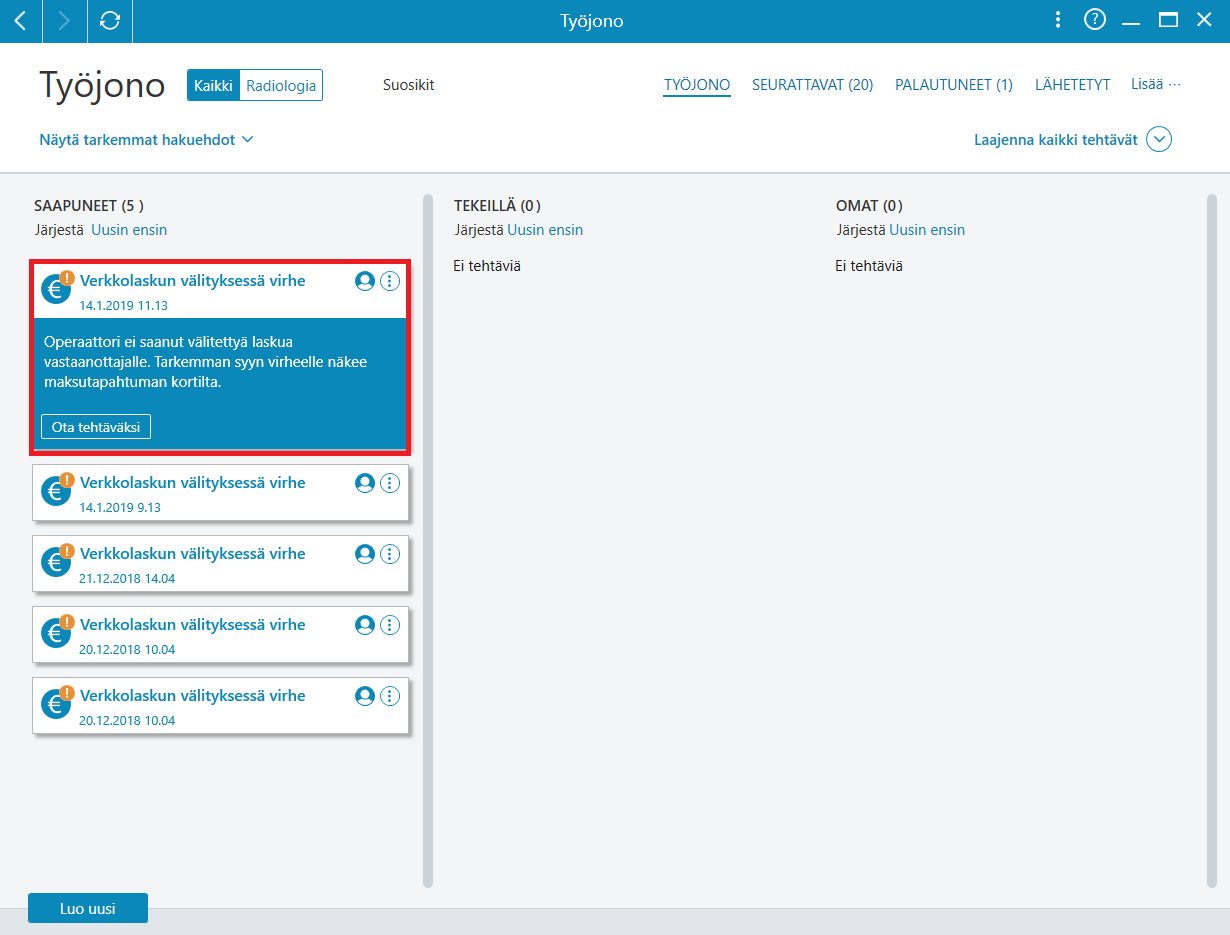Open the vertical dots menu in title bar

pos(1059,20)
